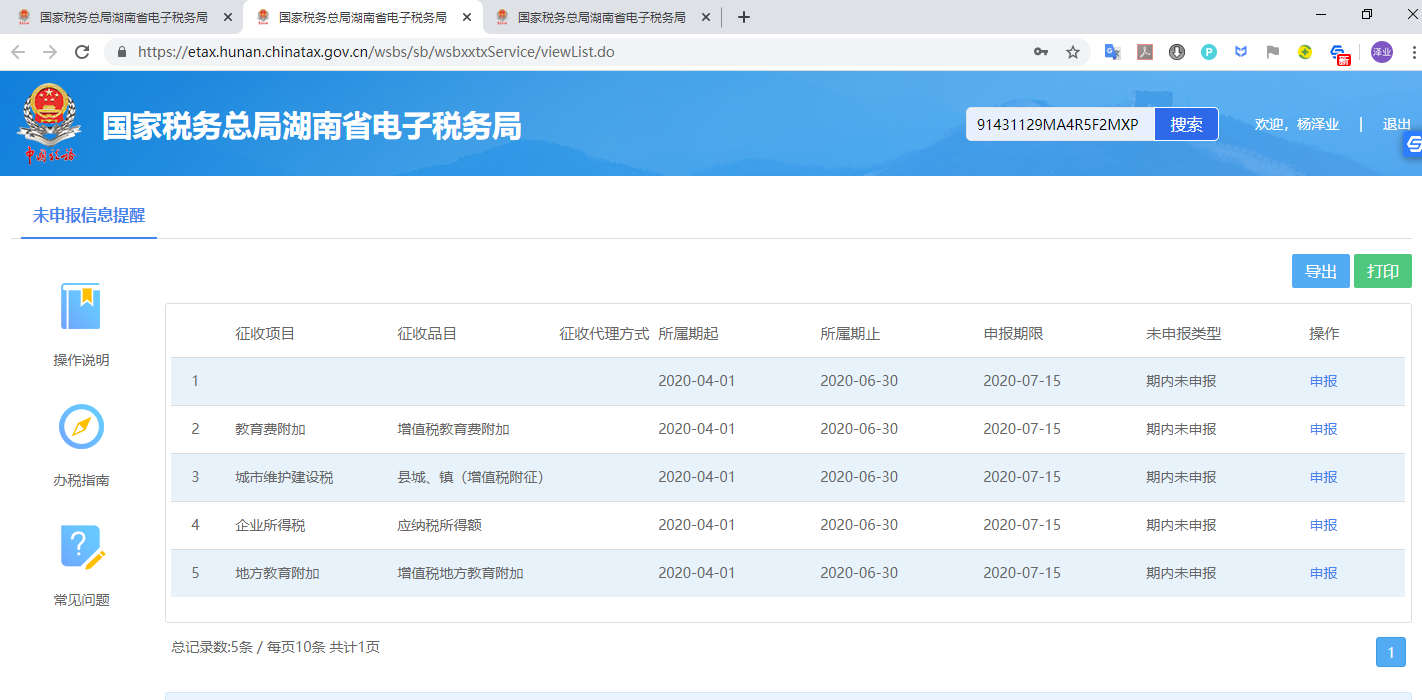Open the 办税指南 compass icon
This screenshot has width=1422, height=700.
pos(81,427)
